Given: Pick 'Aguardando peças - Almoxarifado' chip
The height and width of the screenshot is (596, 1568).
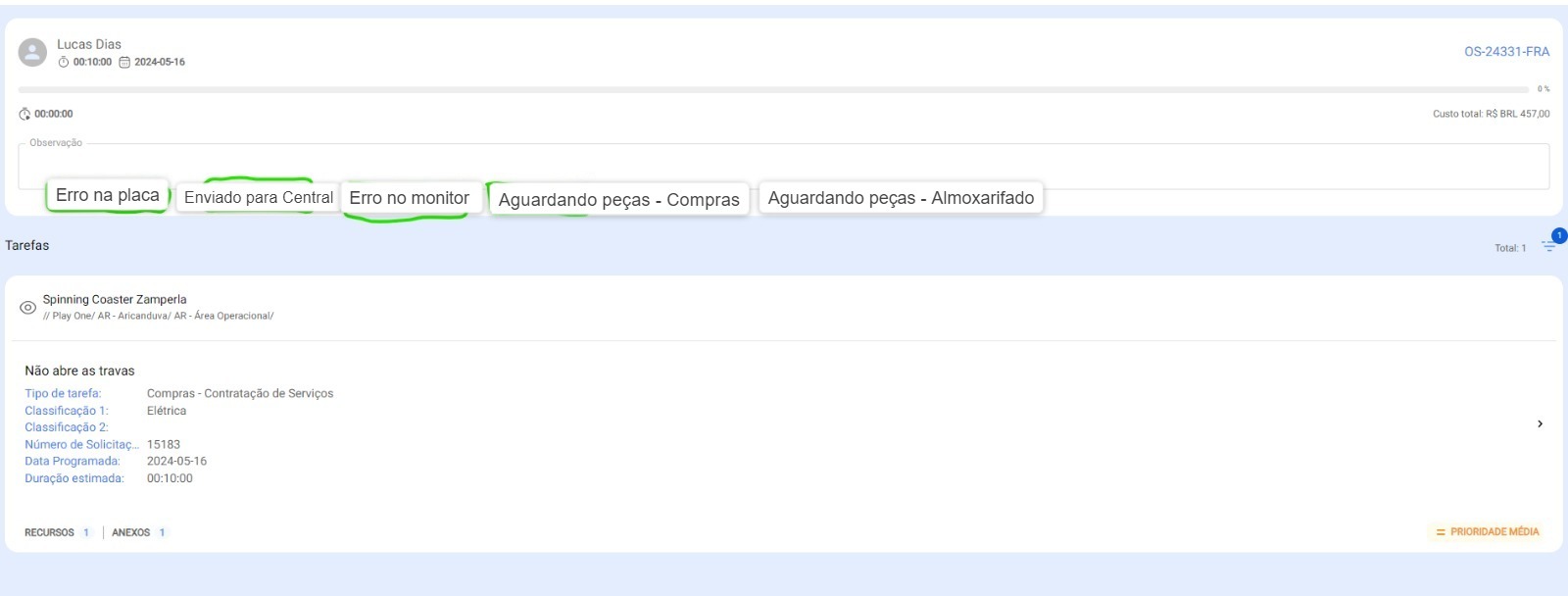Looking at the screenshot, I should (x=901, y=198).
